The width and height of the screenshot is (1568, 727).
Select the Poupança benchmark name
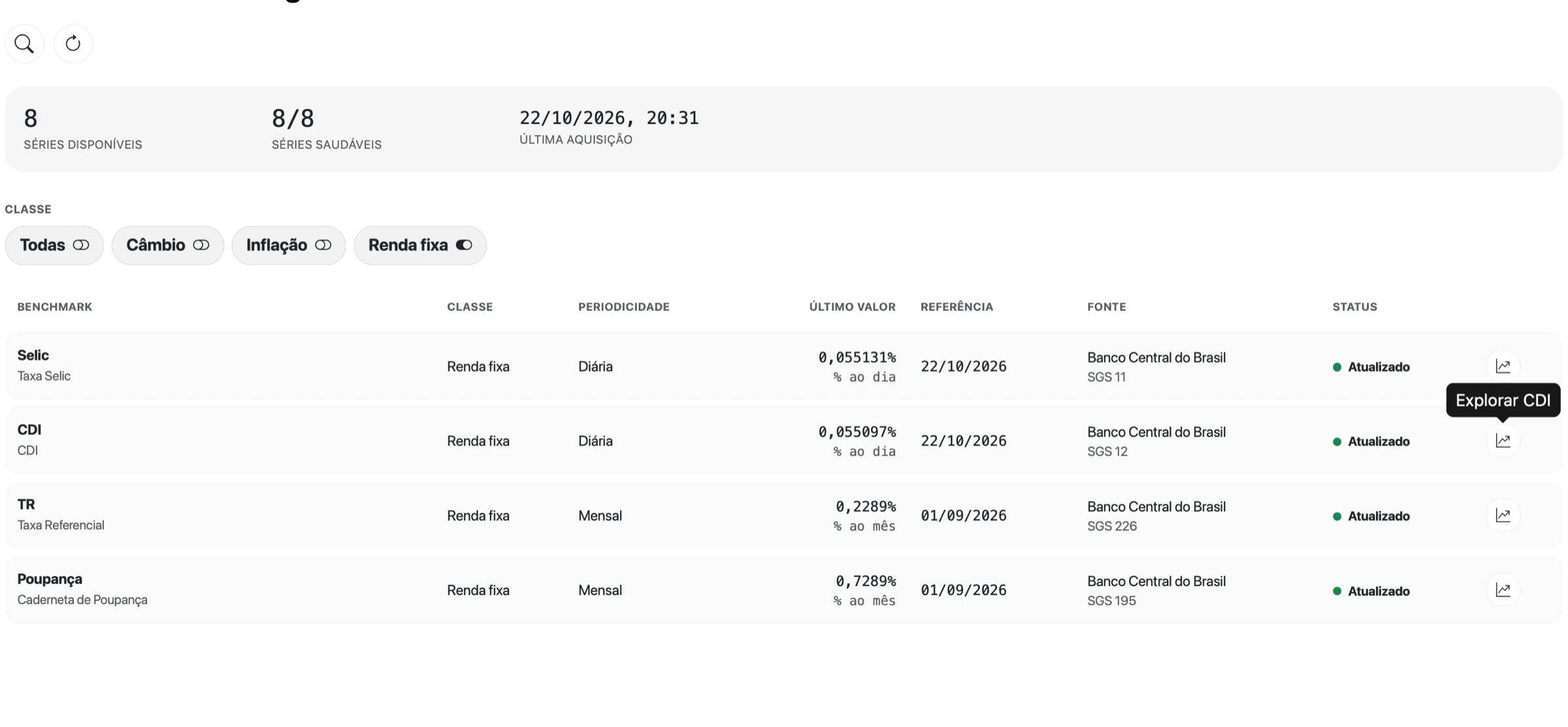[x=50, y=579]
